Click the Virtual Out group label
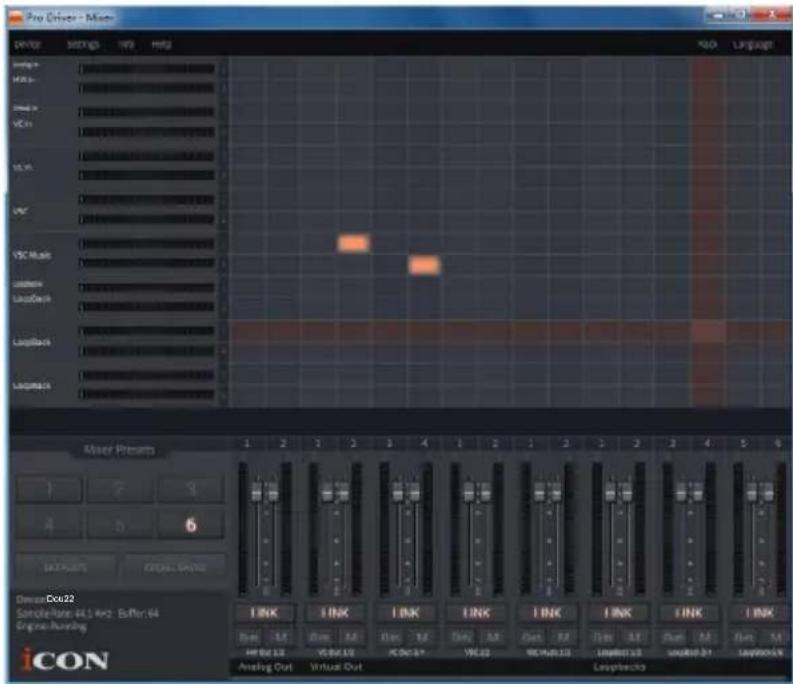Image resolution: width=793 pixels, height=684 pixels. coord(336,667)
